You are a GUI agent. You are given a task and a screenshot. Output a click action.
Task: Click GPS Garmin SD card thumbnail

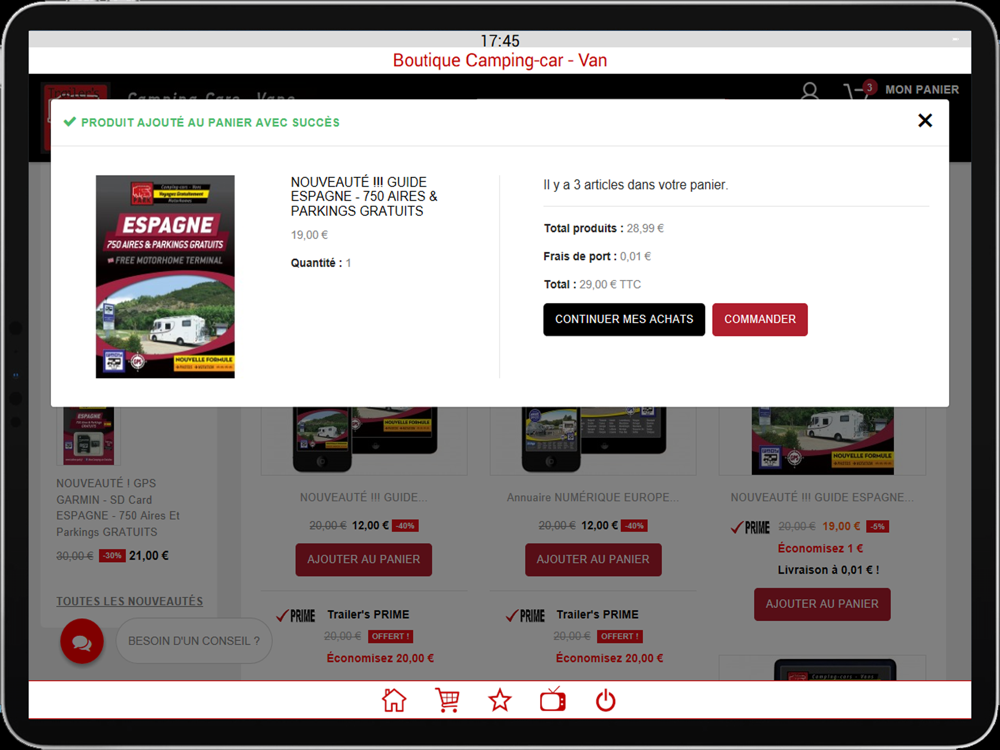pyautogui.click(x=89, y=436)
